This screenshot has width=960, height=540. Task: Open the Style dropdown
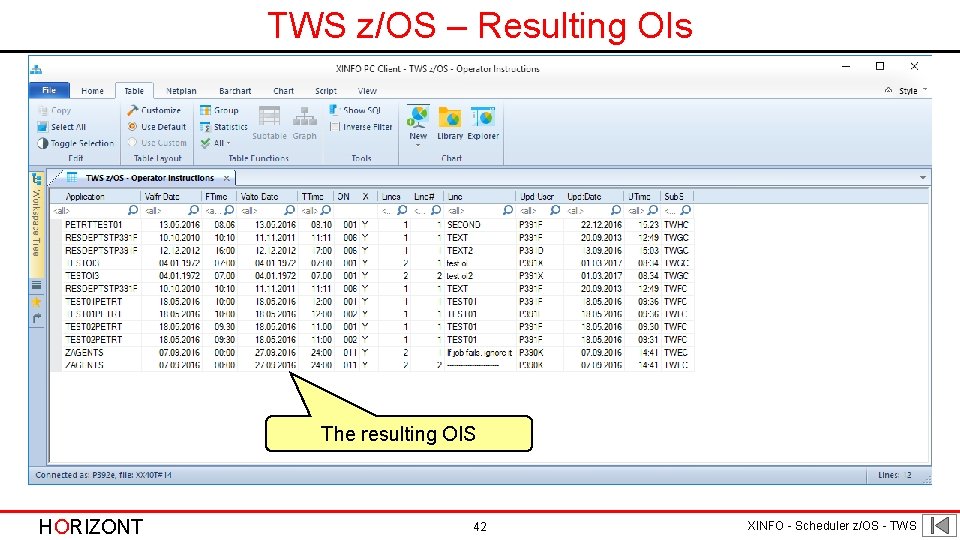tap(913, 91)
